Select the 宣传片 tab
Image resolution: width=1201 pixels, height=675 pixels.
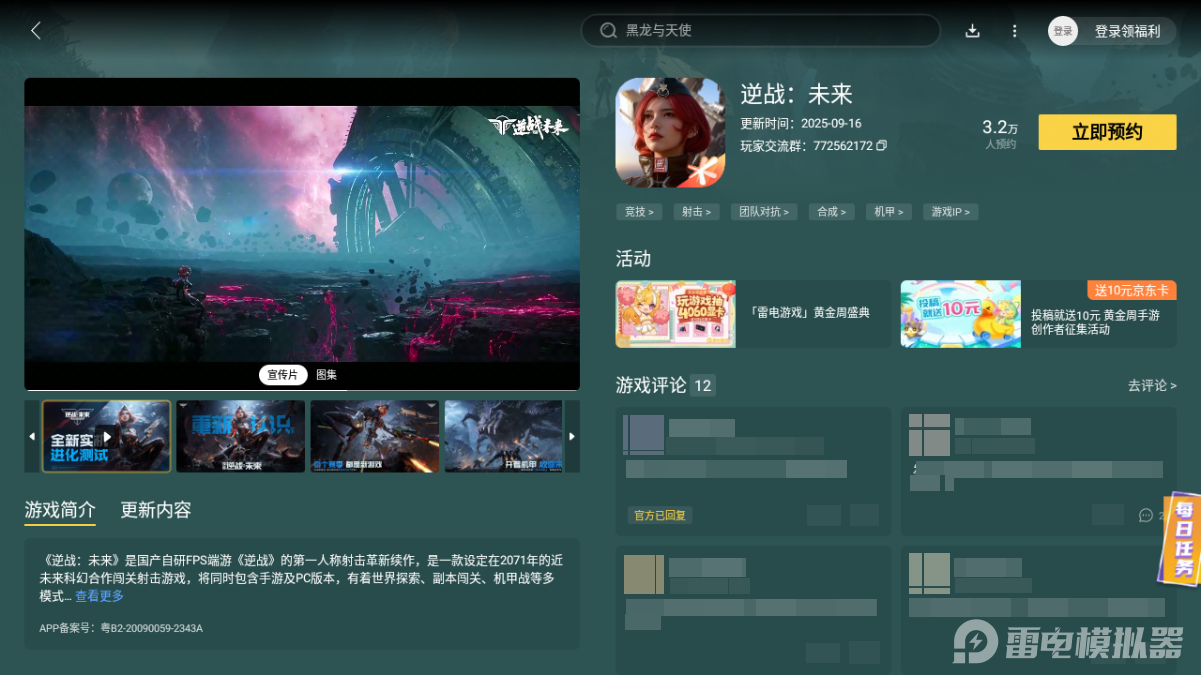point(282,374)
